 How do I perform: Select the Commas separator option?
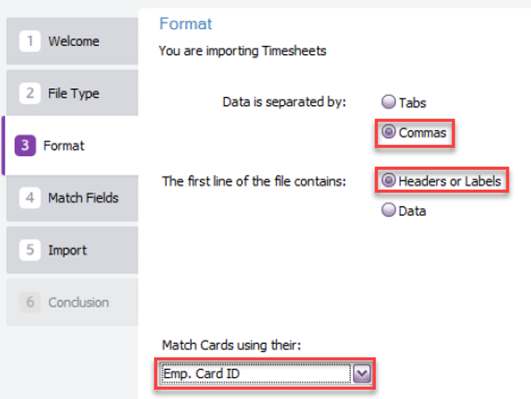coord(388,131)
